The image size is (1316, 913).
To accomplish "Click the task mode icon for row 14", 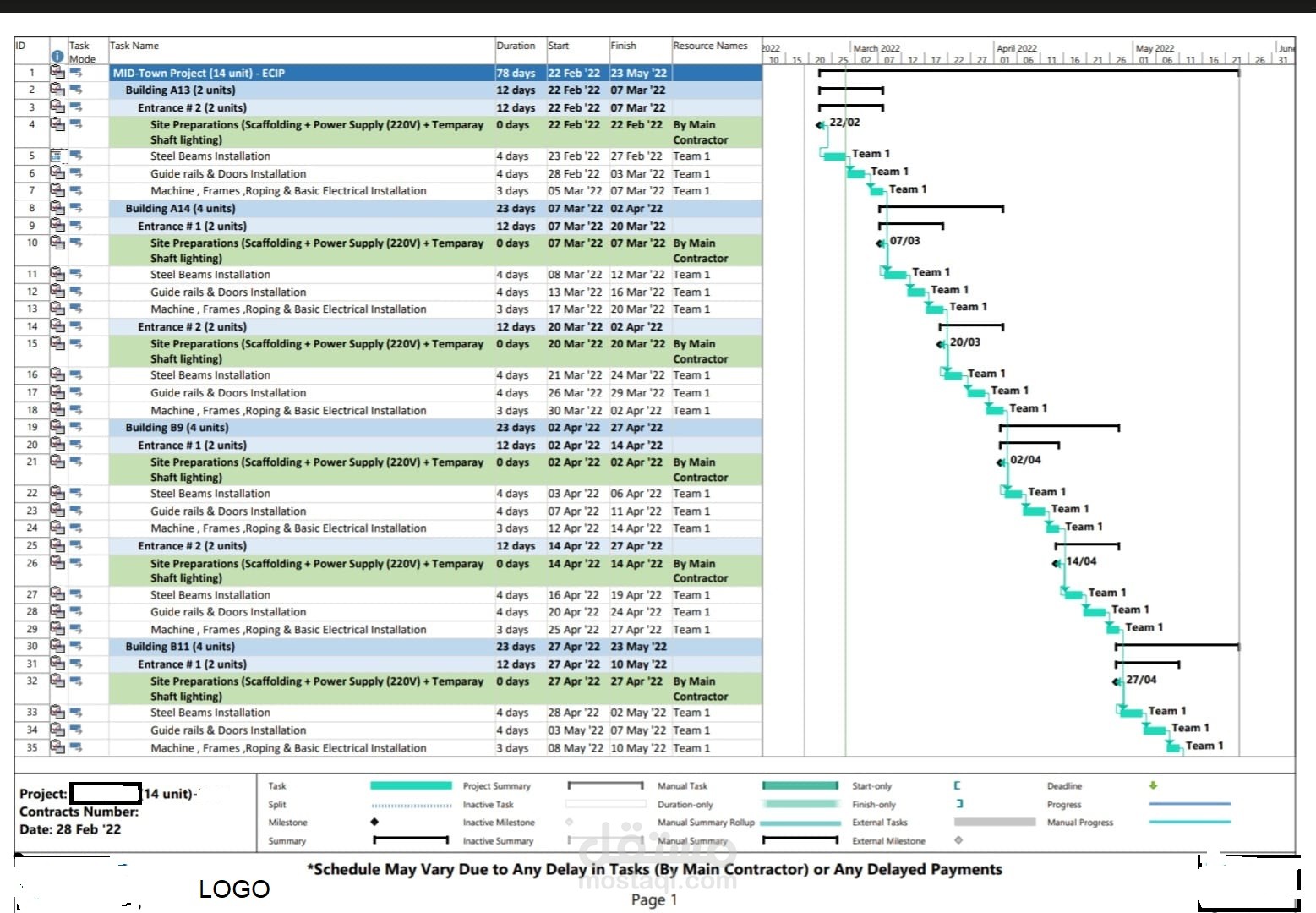I will coord(76,326).
